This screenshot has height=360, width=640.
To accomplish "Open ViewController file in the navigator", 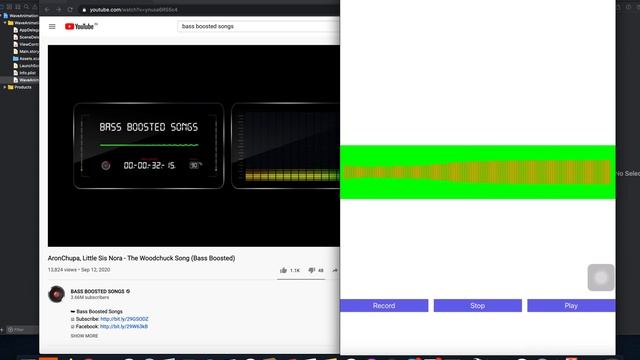I will point(26,44).
